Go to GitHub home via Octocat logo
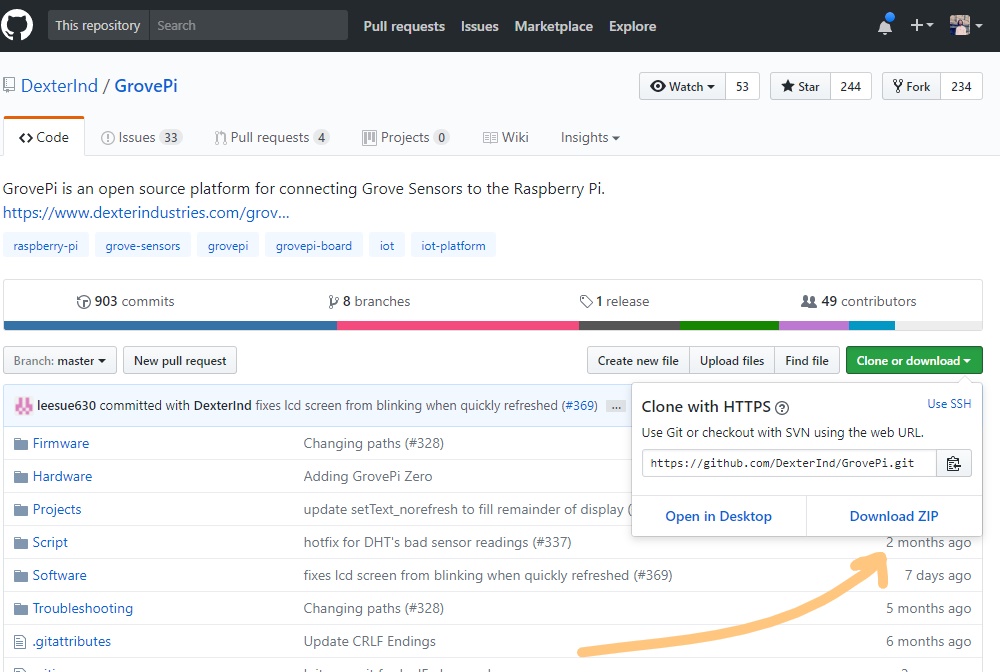1000x672 pixels. click(17, 26)
